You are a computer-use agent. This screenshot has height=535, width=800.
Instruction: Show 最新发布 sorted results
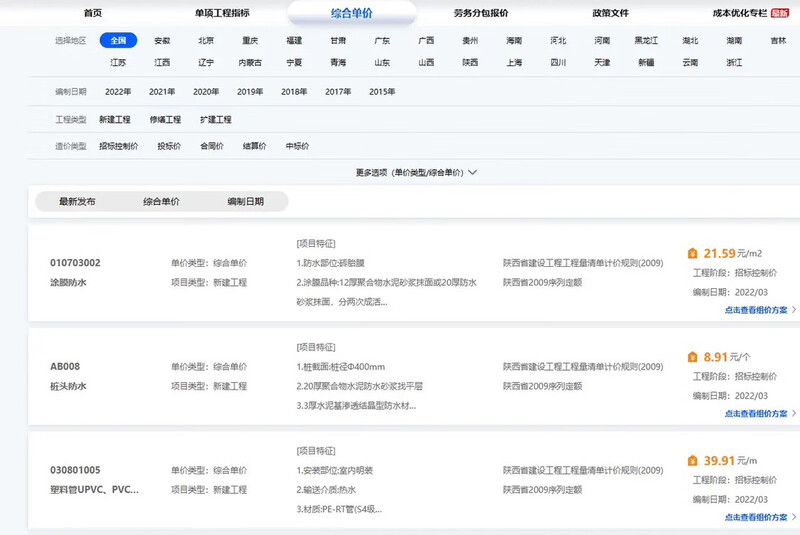(x=77, y=202)
